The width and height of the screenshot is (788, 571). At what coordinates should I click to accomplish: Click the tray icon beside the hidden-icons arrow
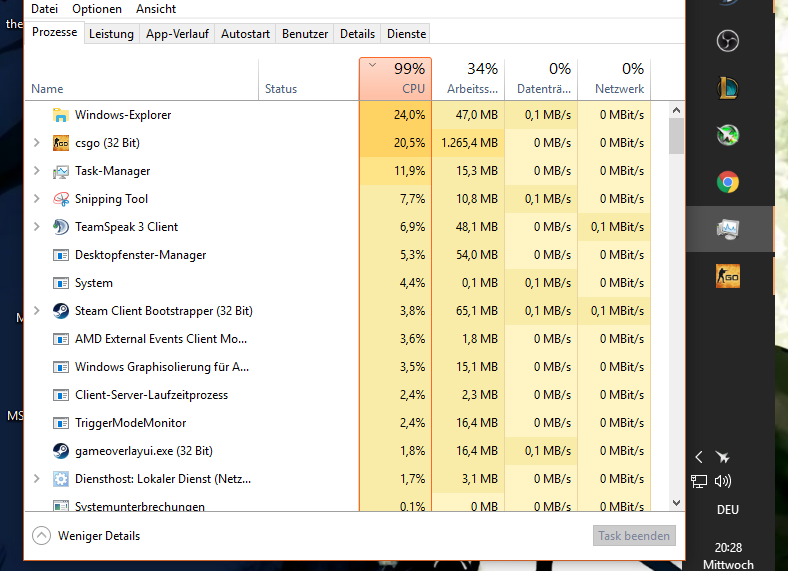pos(722,457)
